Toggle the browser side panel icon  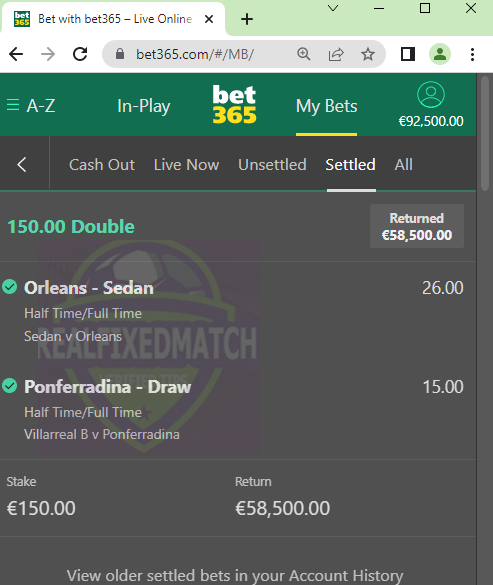tap(408, 54)
